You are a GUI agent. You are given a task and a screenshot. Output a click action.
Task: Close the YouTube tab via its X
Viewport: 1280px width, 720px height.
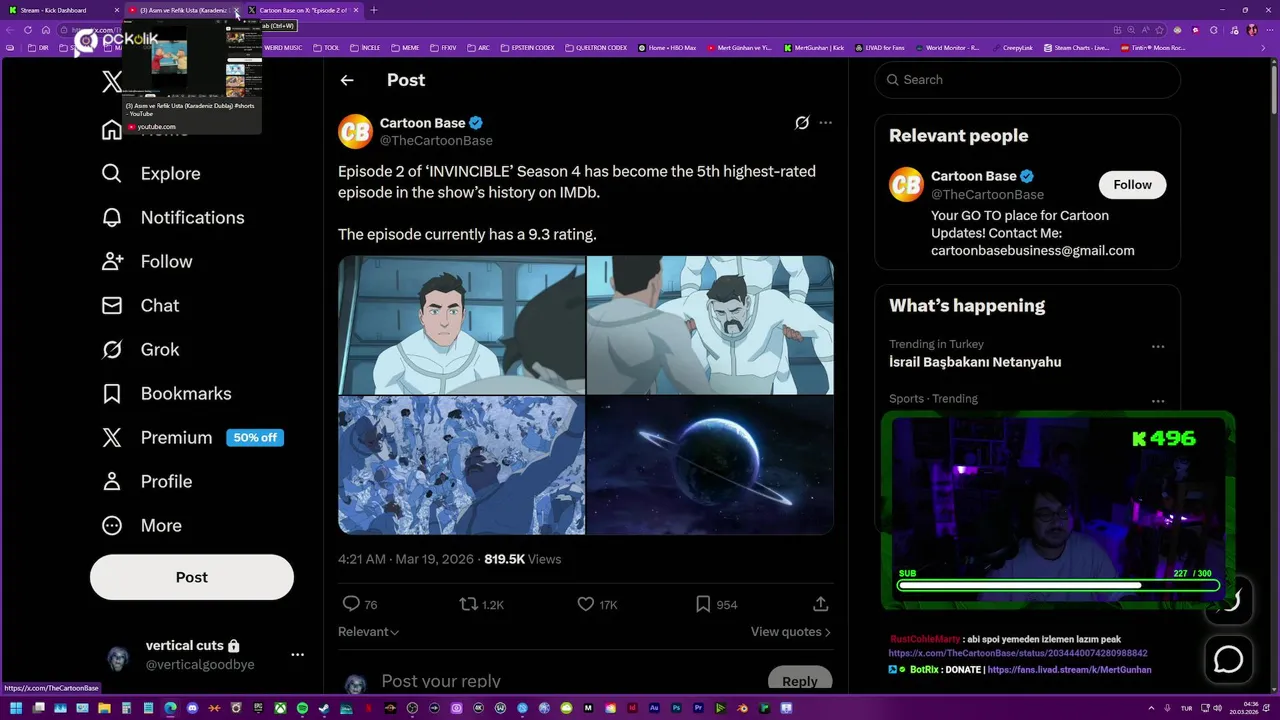pos(236,10)
